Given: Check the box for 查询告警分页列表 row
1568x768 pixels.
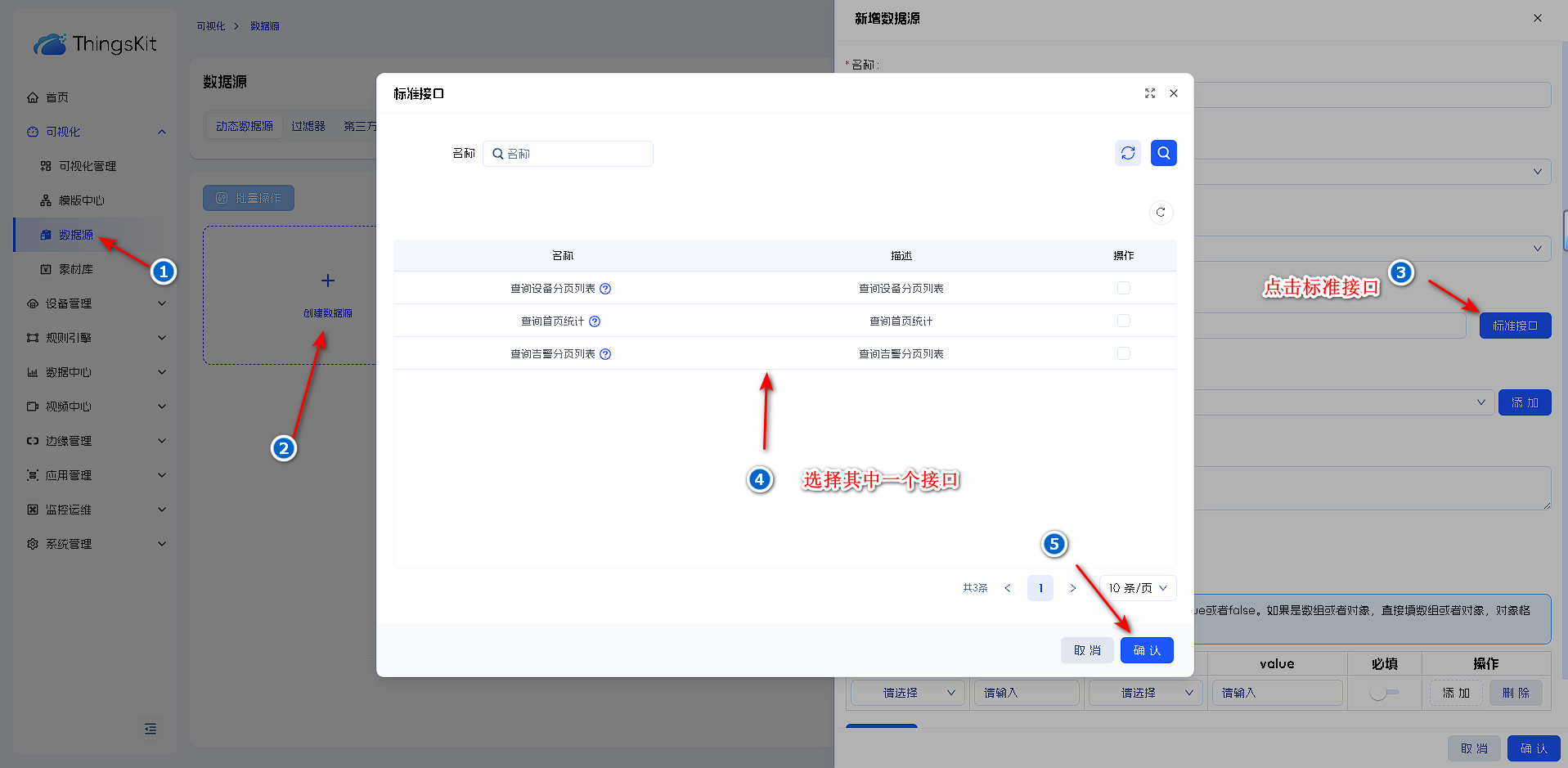Looking at the screenshot, I should tap(1124, 353).
